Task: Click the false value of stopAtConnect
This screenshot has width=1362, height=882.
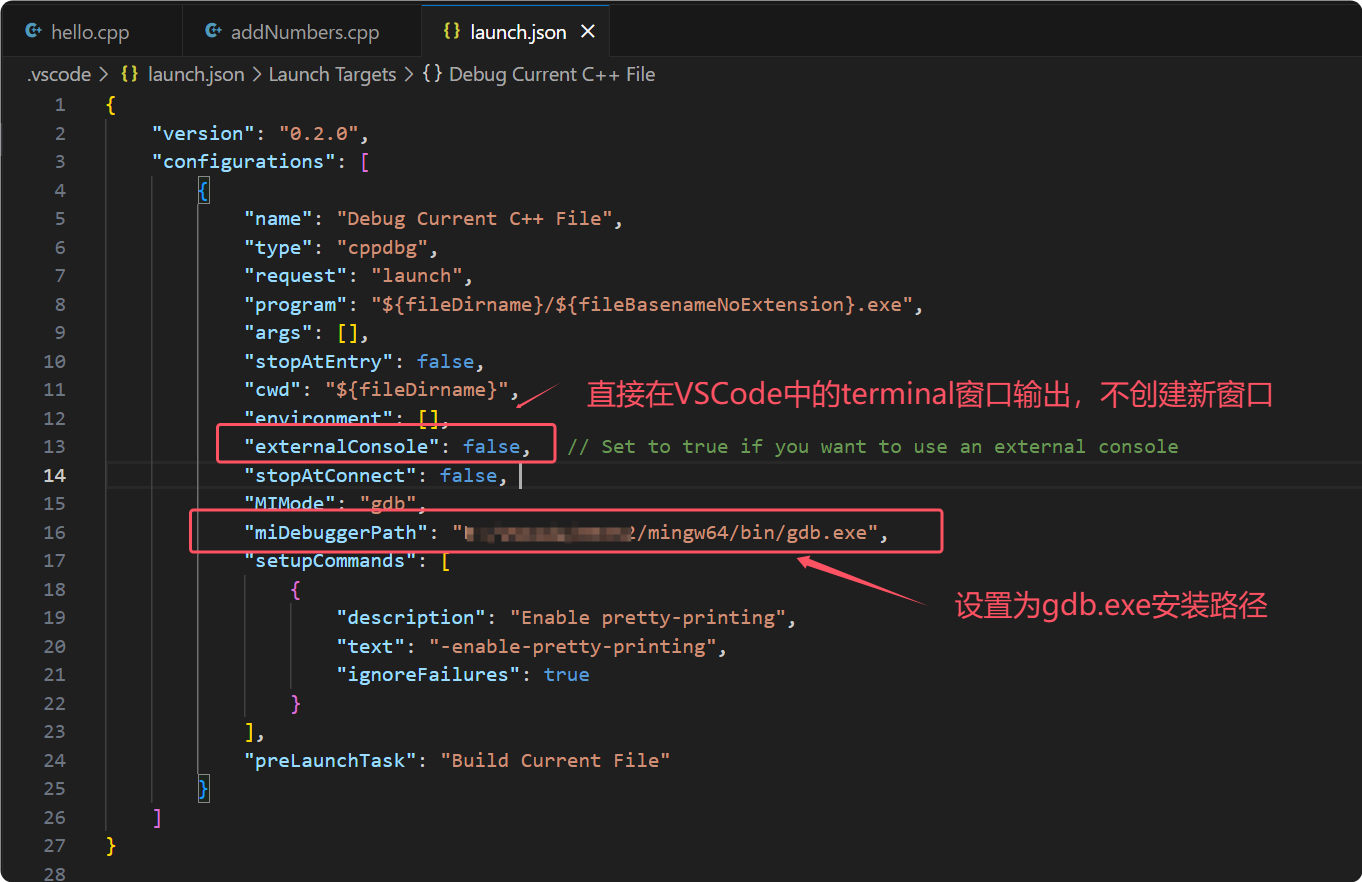Action: tap(468, 475)
